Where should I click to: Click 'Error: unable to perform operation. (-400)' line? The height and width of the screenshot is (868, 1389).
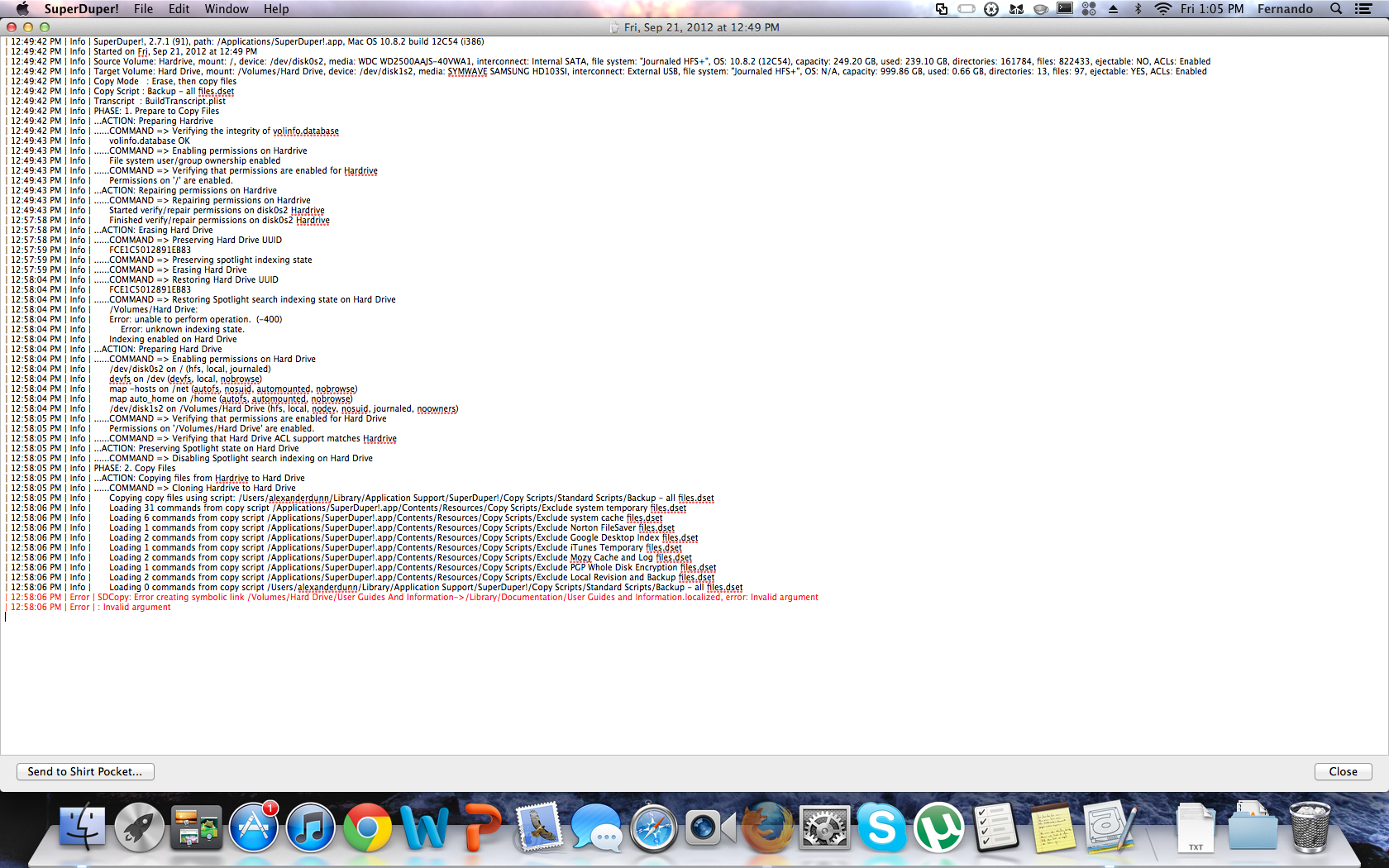[x=196, y=319]
